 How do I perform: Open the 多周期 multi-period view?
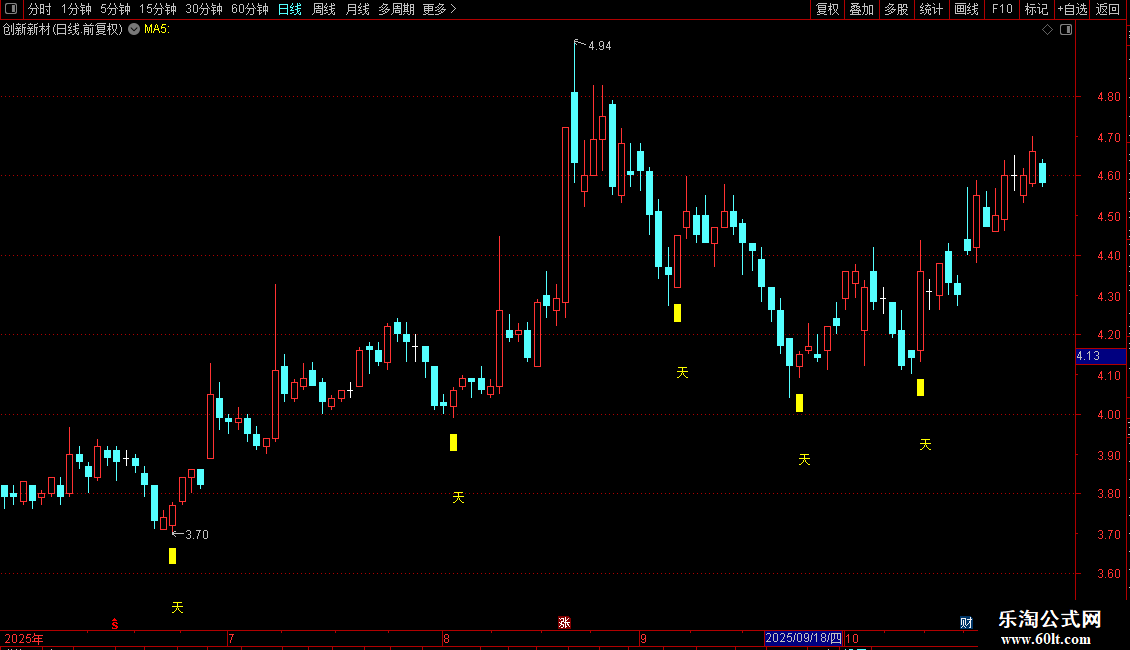396,9
